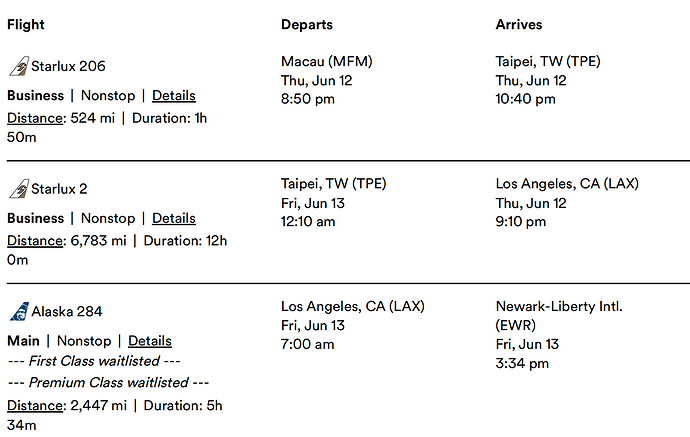Click Macau (MFM) departure airport
The image size is (690, 437).
(x=328, y=62)
